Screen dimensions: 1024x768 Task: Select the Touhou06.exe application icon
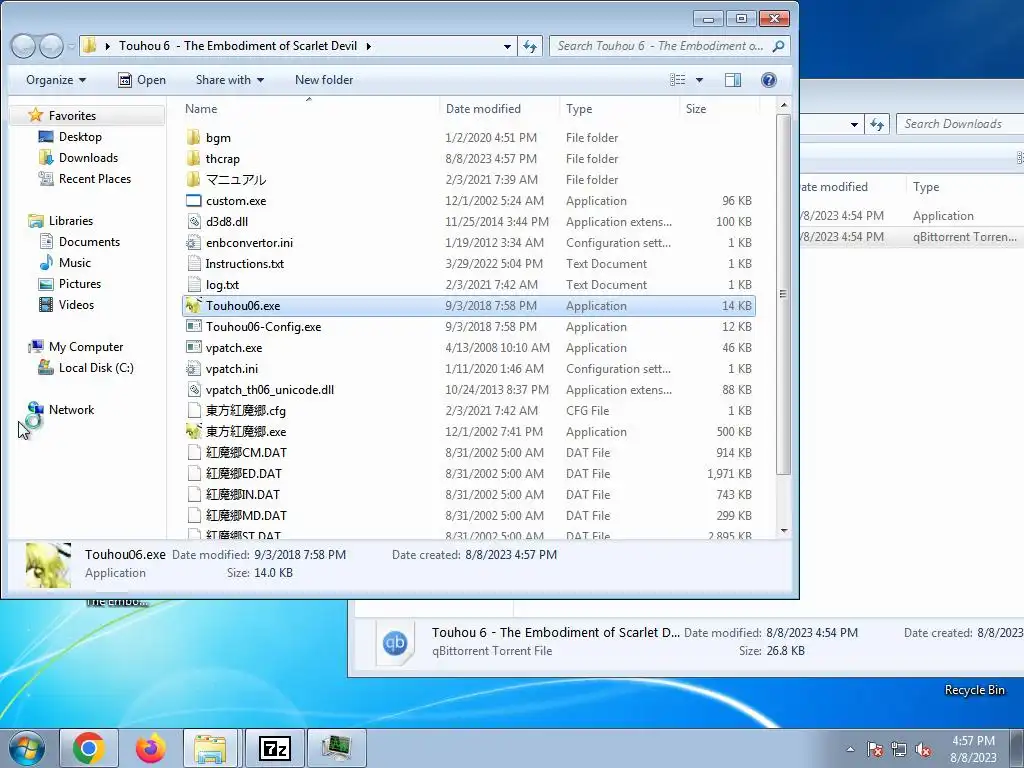[193, 306]
